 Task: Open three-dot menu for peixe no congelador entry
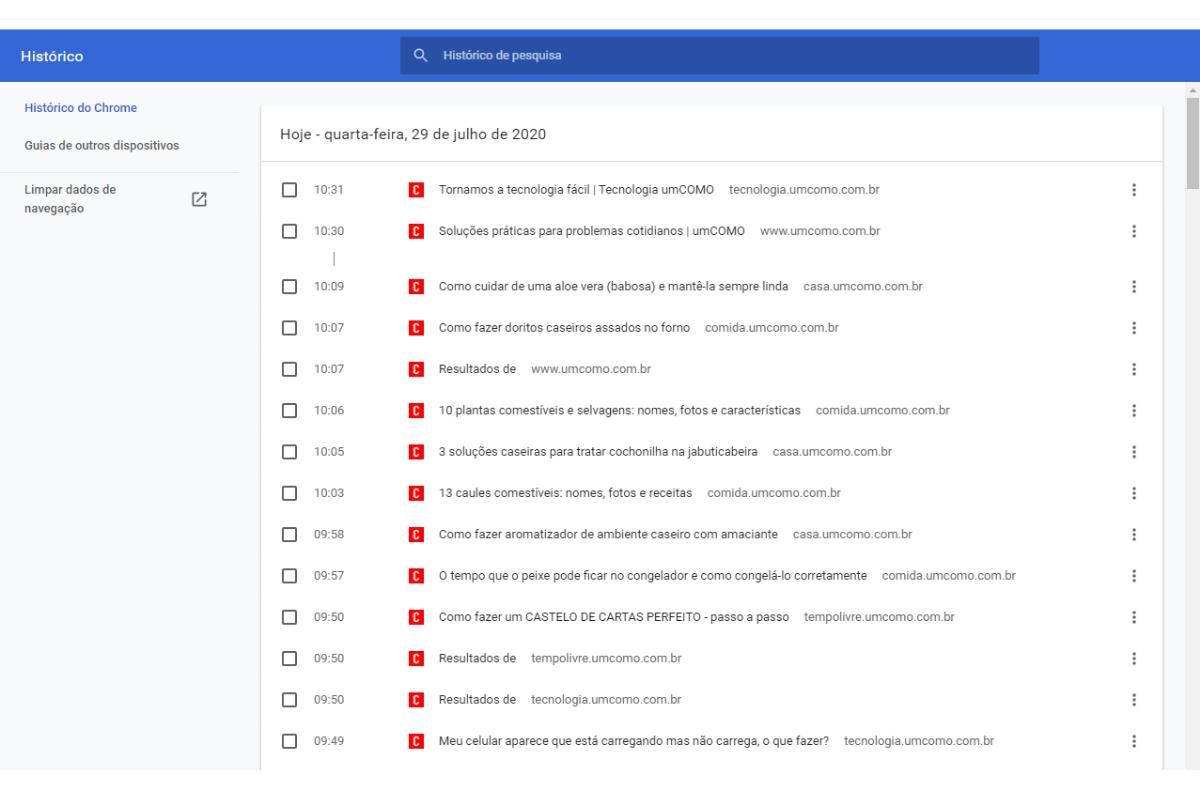coord(1133,576)
